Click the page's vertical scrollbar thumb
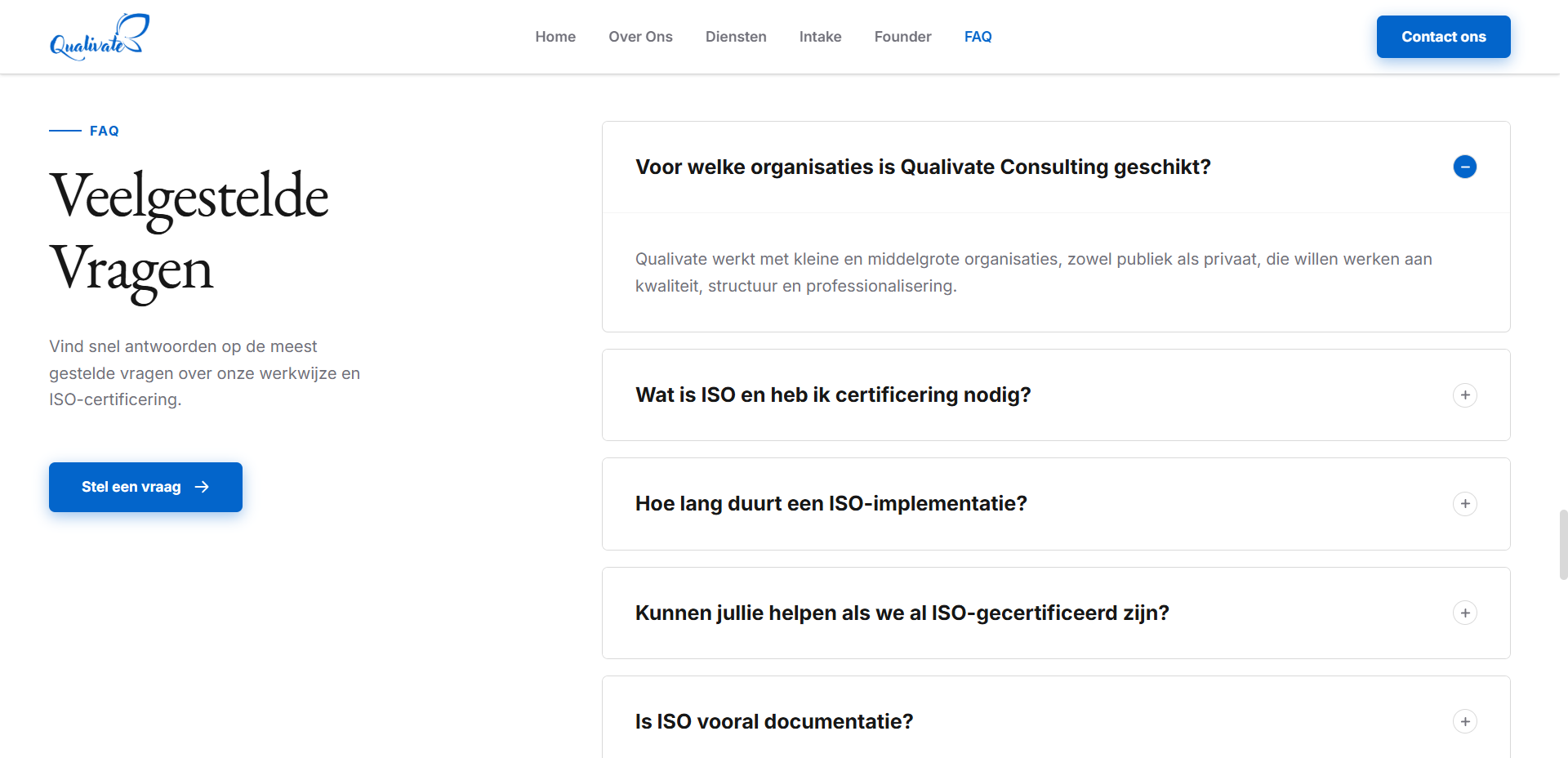 (x=1563, y=544)
